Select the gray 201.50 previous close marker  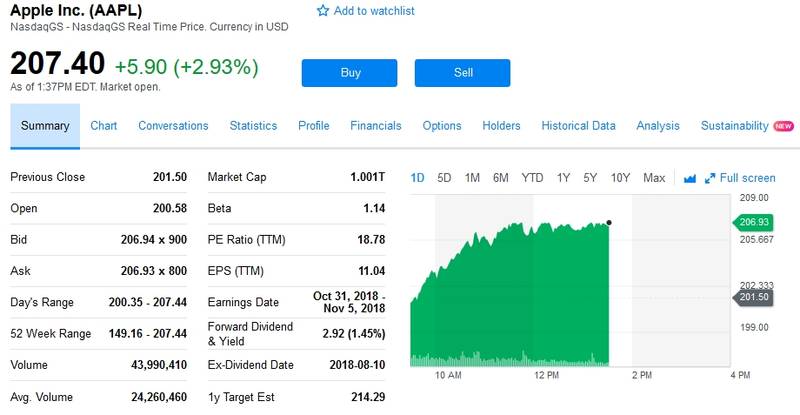click(x=753, y=297)
